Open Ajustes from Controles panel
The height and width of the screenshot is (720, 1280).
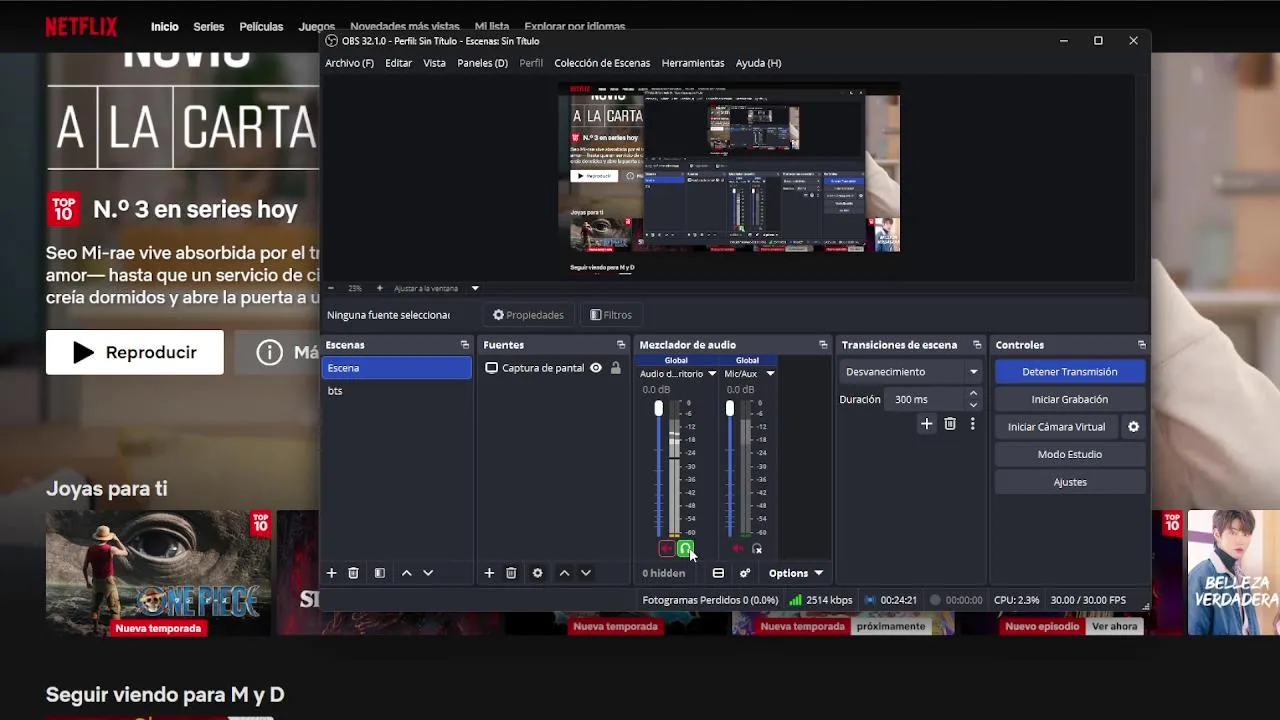point(1070,482)
